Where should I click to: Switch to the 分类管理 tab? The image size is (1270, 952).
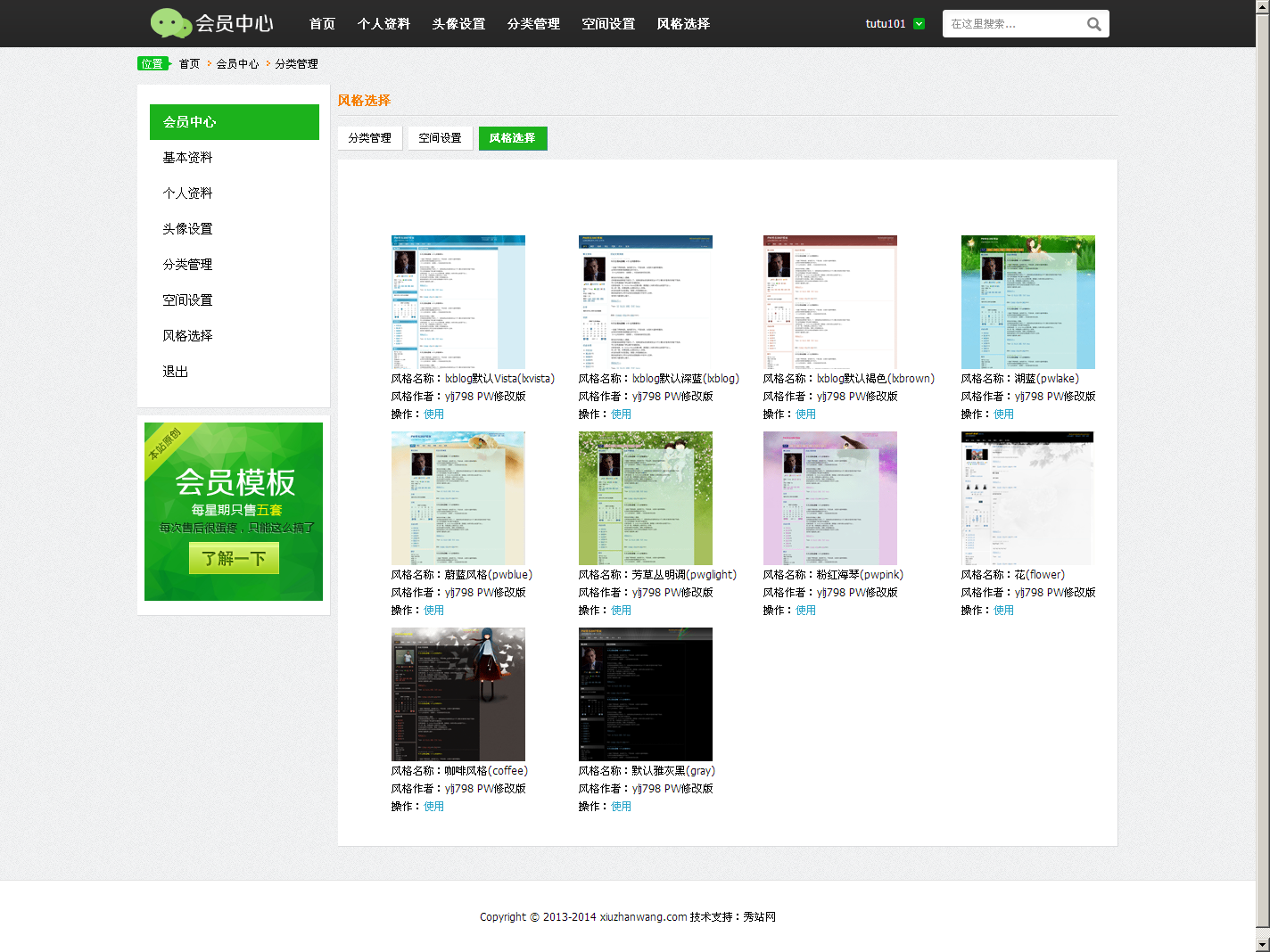pos(370,138)
